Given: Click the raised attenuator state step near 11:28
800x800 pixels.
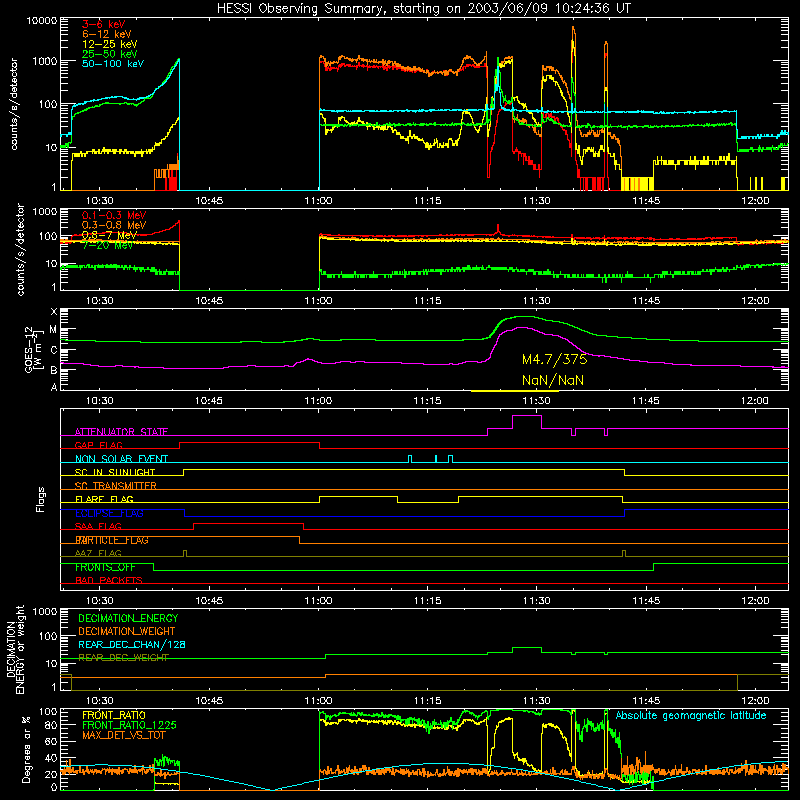Looking at the screenshot, I should [527, 416].
